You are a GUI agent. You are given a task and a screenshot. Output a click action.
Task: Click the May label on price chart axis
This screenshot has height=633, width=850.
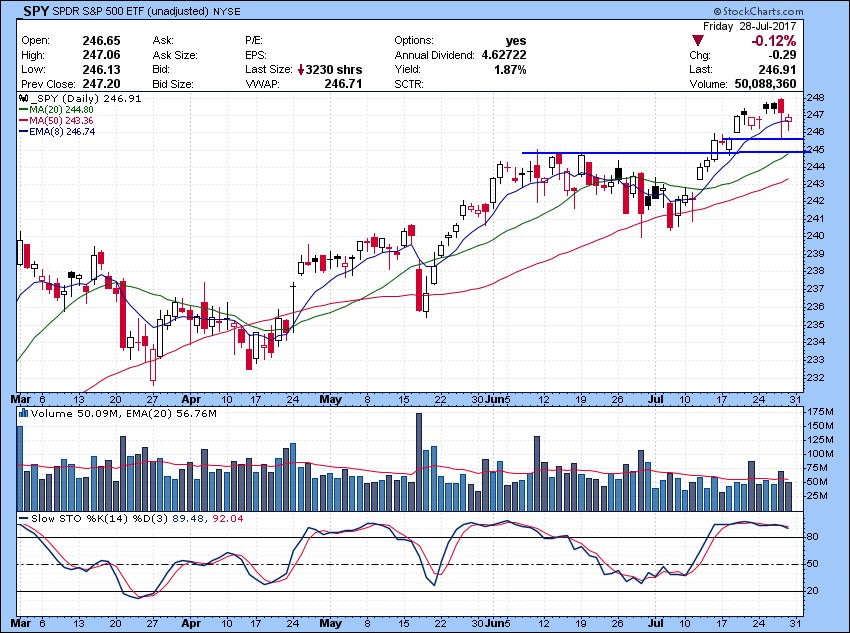point(331,399)
